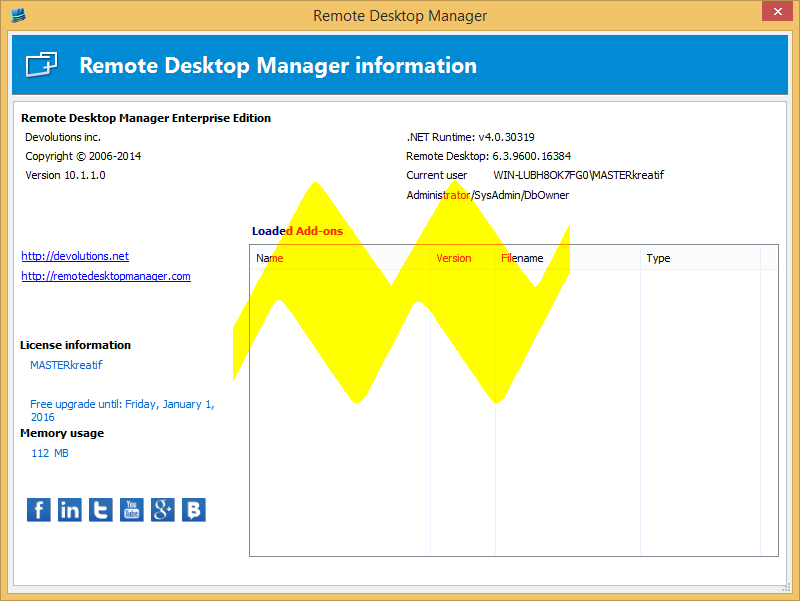Click the Memory usage heading
Viewport: 800px width, 601px height.
[62, 433]
